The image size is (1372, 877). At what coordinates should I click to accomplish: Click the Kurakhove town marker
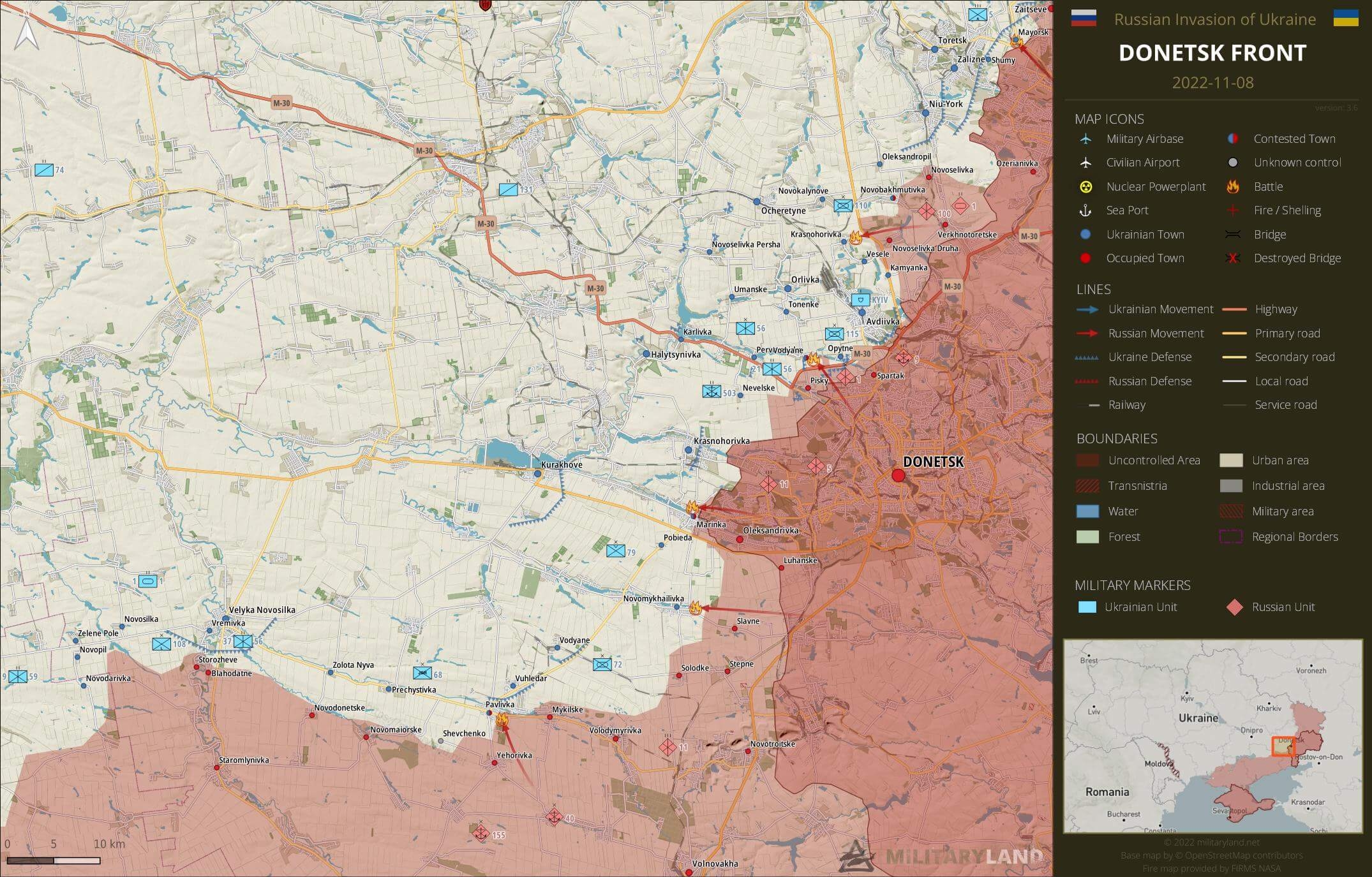coord(537,474)
